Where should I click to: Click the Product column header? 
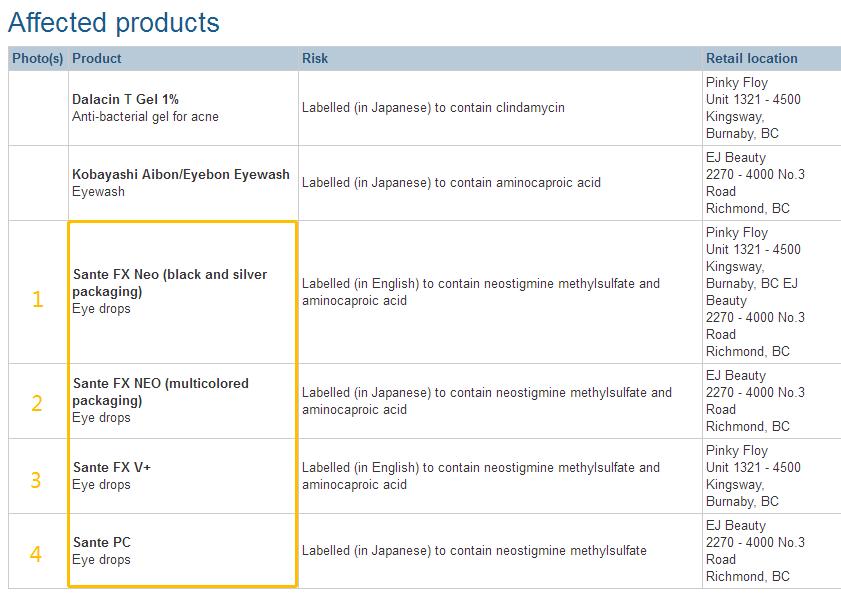click(x=97, y=58)
